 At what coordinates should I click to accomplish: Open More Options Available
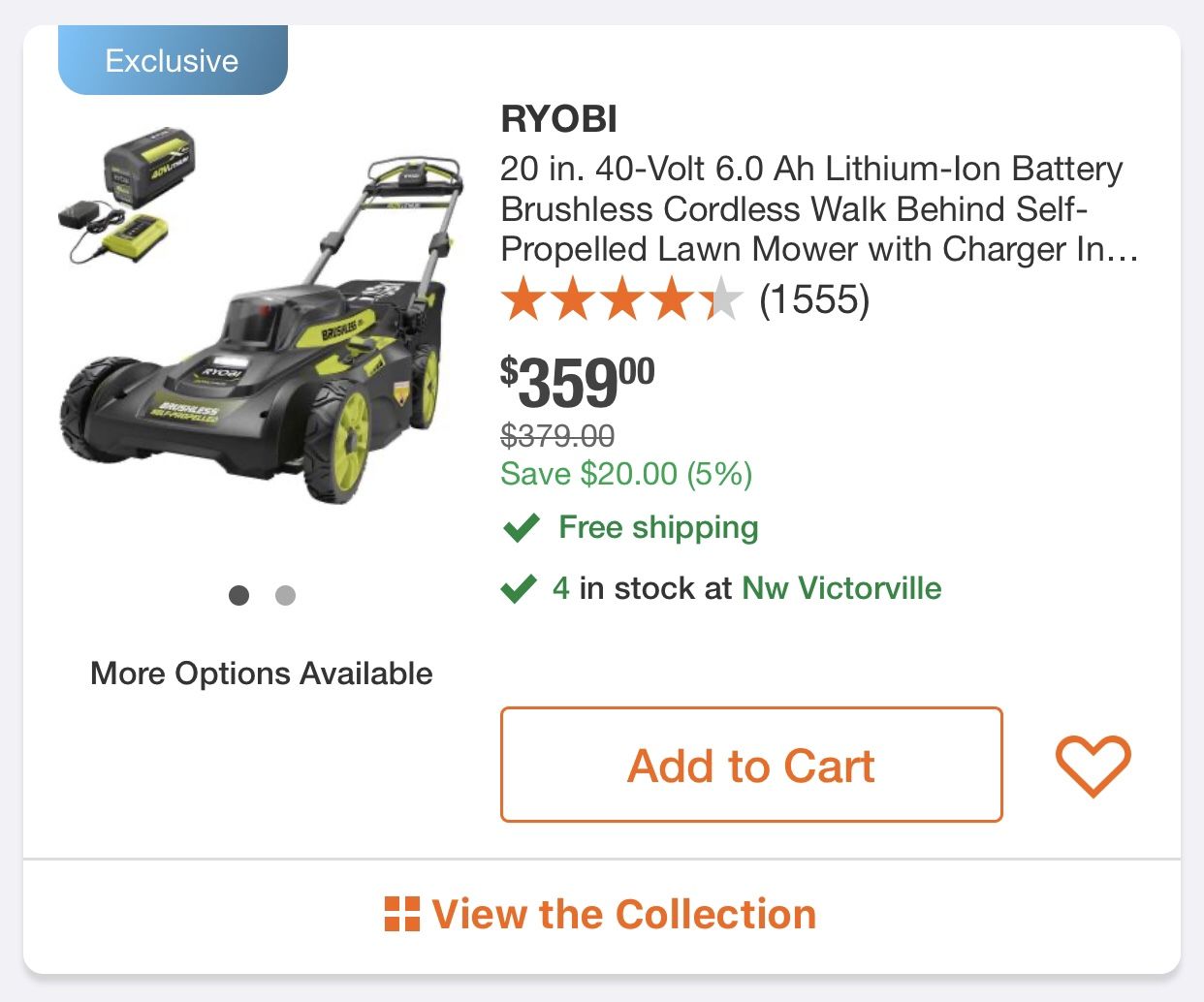[x=261, y=673]
